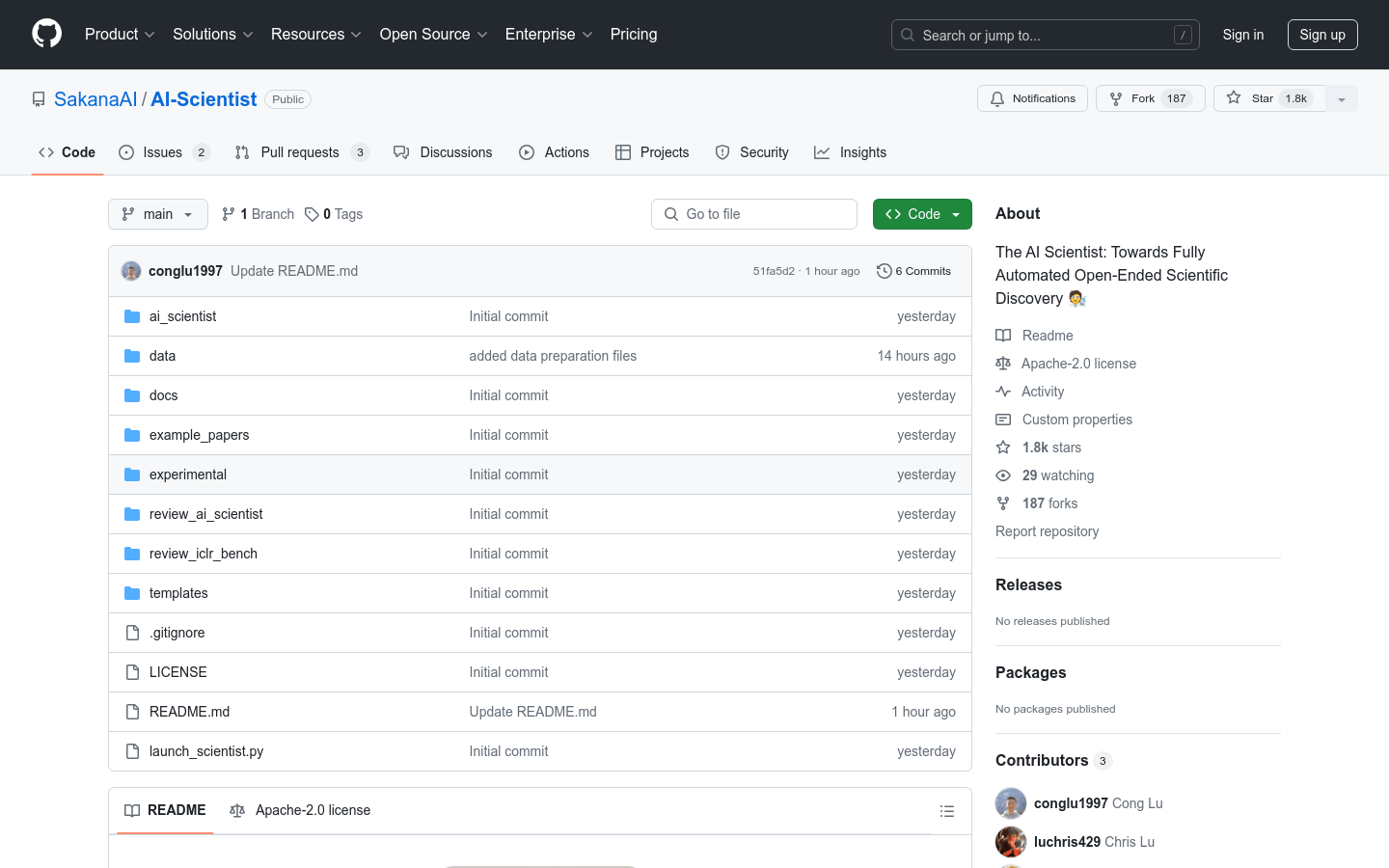Open the AI-Scientist repository link
This screenshot has width=1389, height=868.
point(204,99)
